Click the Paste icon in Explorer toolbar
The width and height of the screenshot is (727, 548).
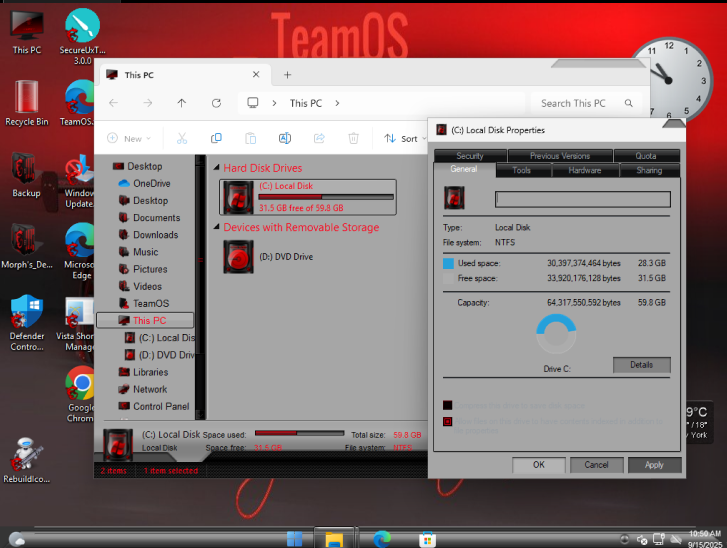click(x=250, y=138)
